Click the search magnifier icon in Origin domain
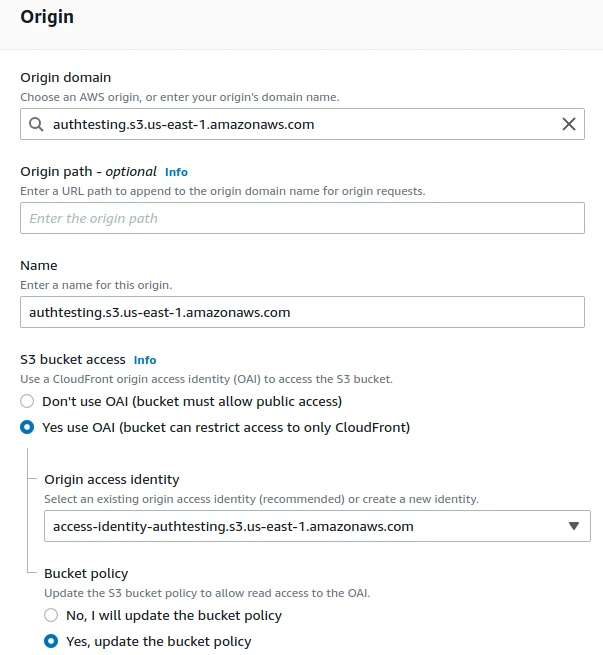This screenshot has height=655, width=603. point(36,125)
